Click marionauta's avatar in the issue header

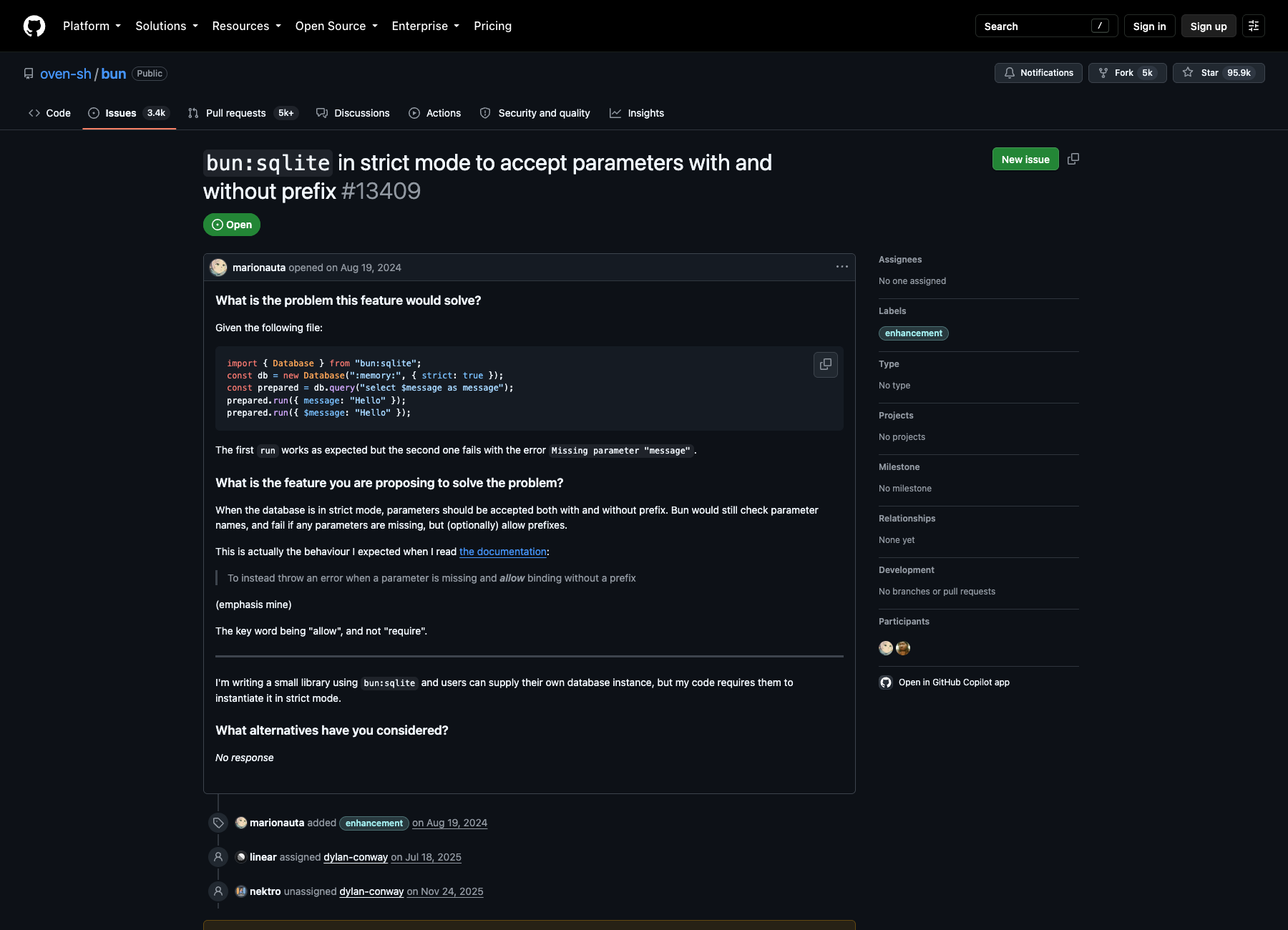click(218, 268)
